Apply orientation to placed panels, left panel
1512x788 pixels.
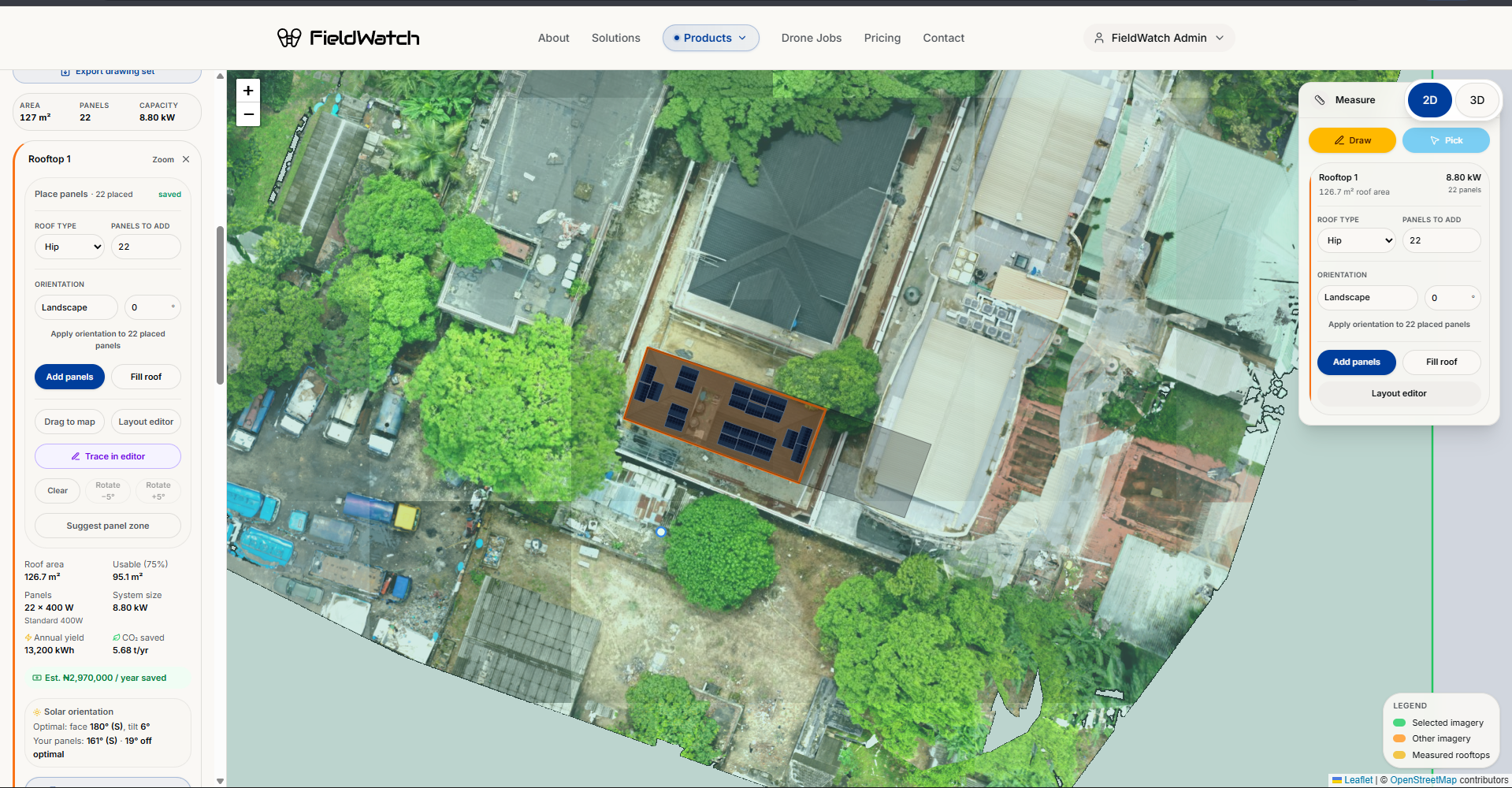click(x=108, y=340)
